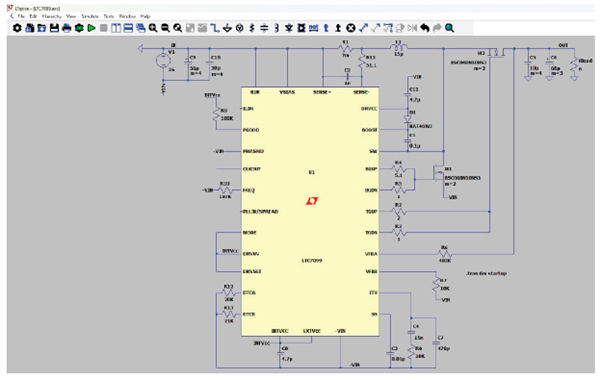Select the Delete tool circled X
This screenshot has width=602, height=380.
click(x=351, y=28)
